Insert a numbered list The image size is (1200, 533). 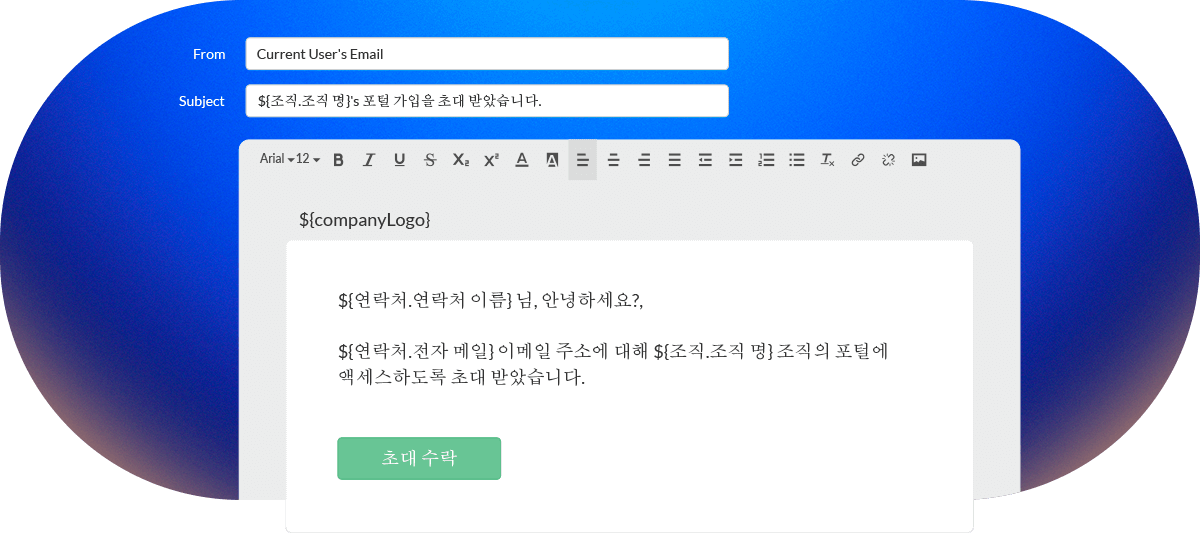pyautogui.click(x=766, y=160)
